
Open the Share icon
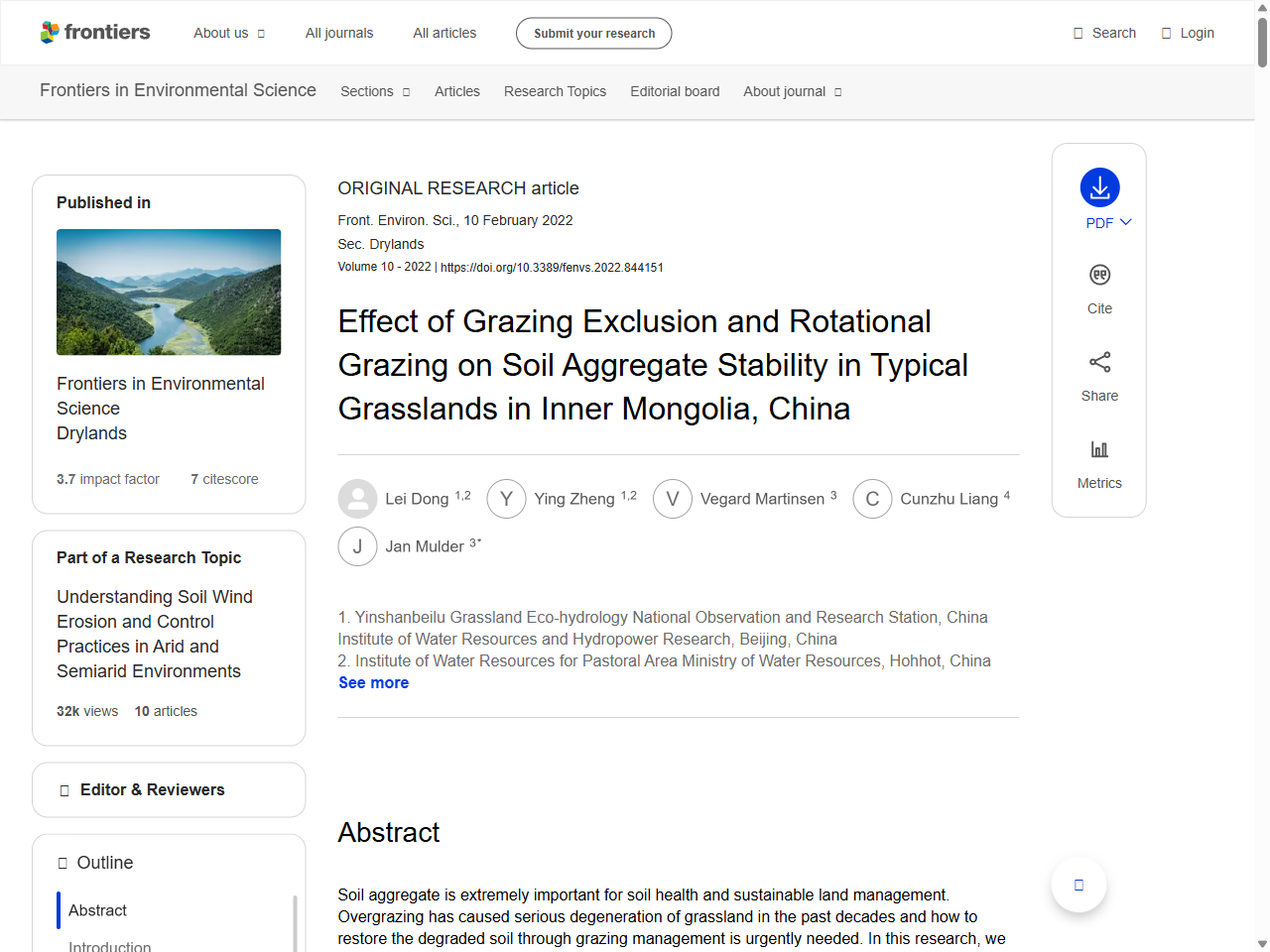pos(1099,362)
